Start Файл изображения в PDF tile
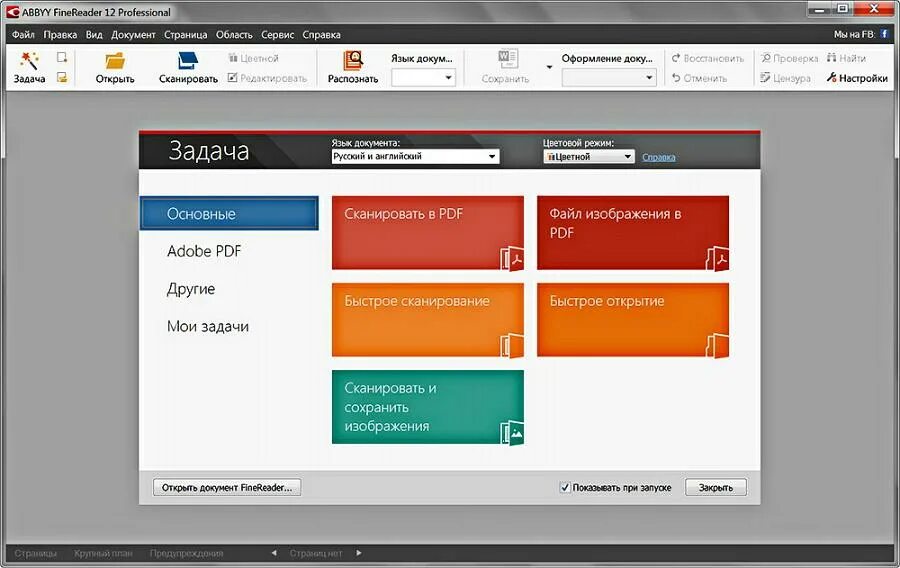This screenshot has width=900, height=568. coord(633,232)
